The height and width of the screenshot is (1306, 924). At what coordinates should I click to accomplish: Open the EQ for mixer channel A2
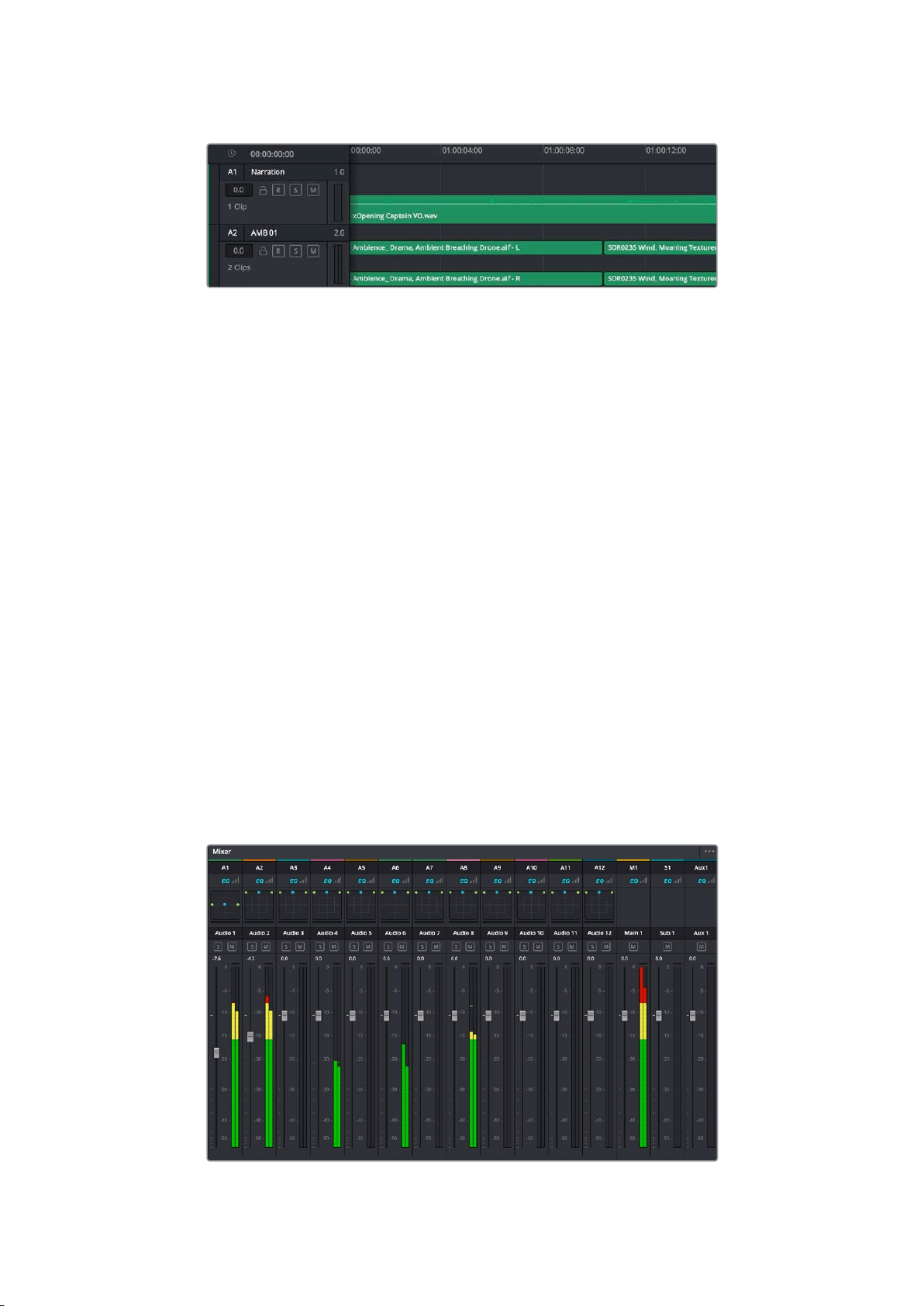260,880
